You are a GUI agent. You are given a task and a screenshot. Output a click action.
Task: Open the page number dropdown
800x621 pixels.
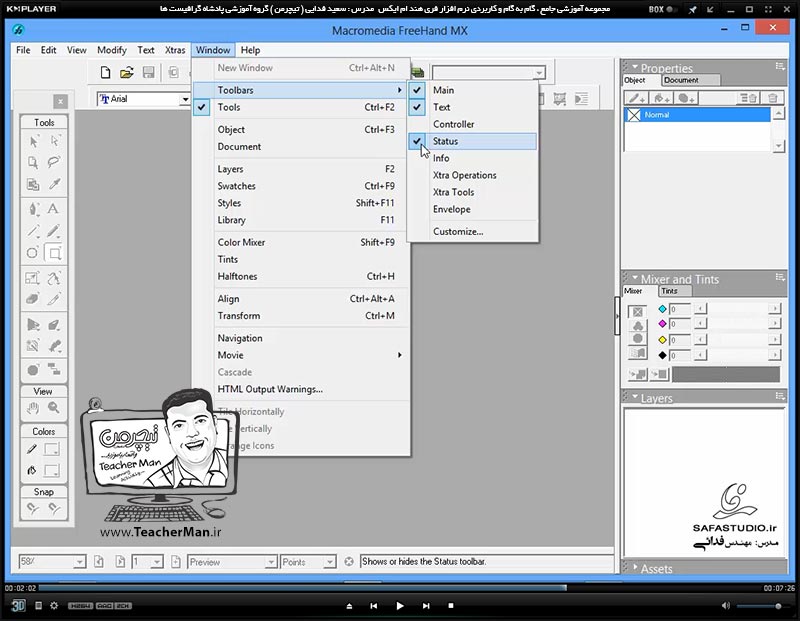click(x=157, y=562)
